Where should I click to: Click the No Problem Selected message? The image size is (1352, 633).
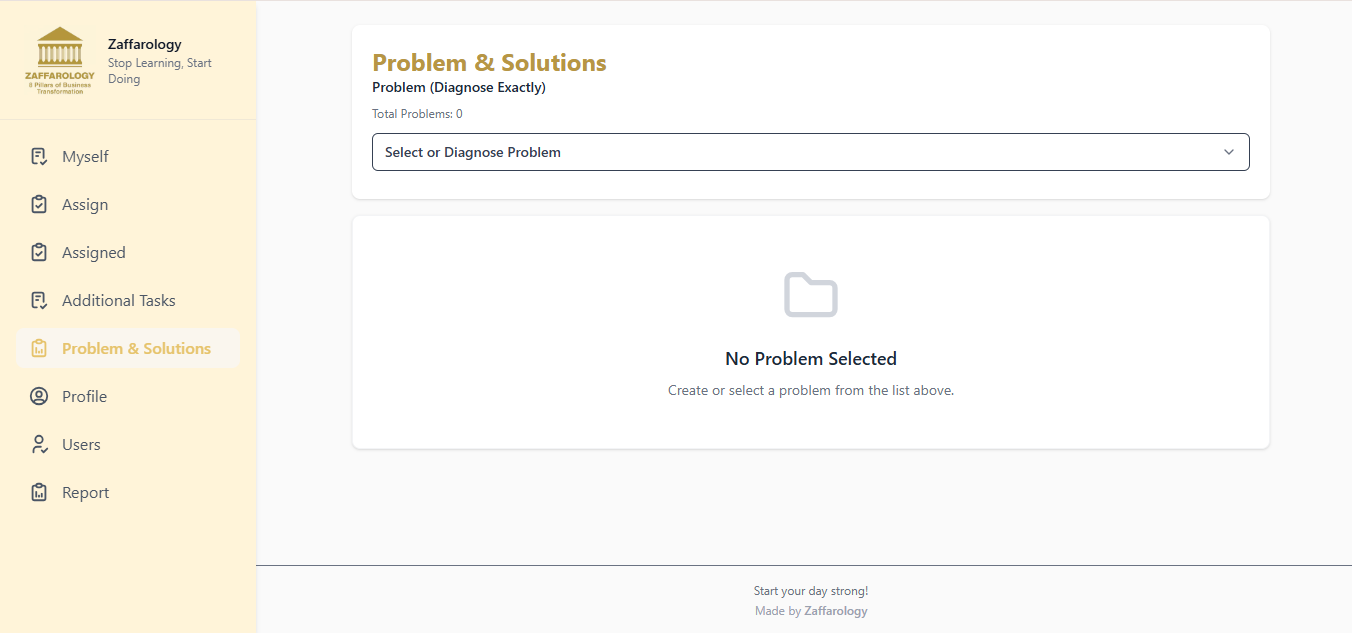click(810, 359)
